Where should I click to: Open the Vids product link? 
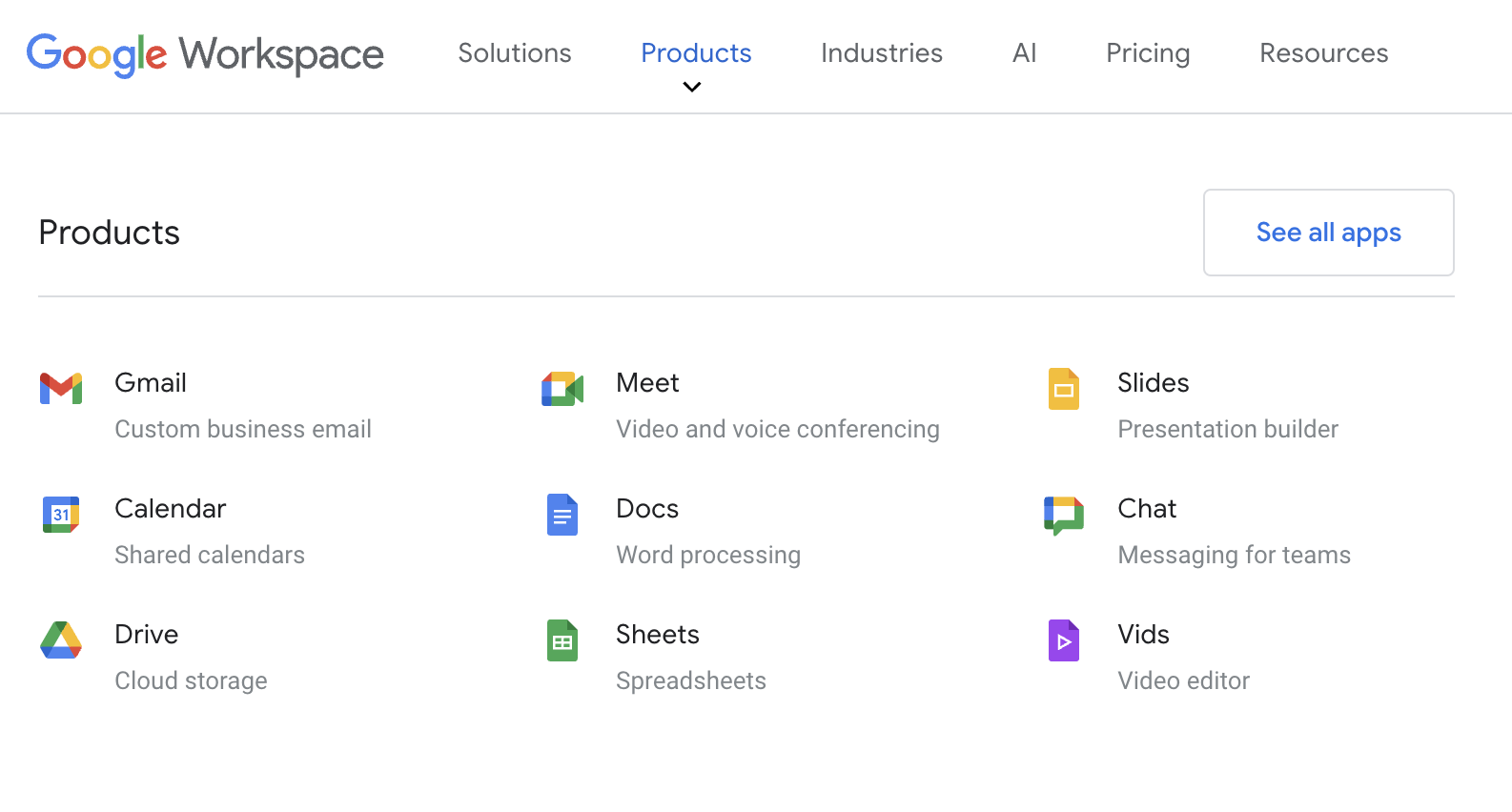1144,635
